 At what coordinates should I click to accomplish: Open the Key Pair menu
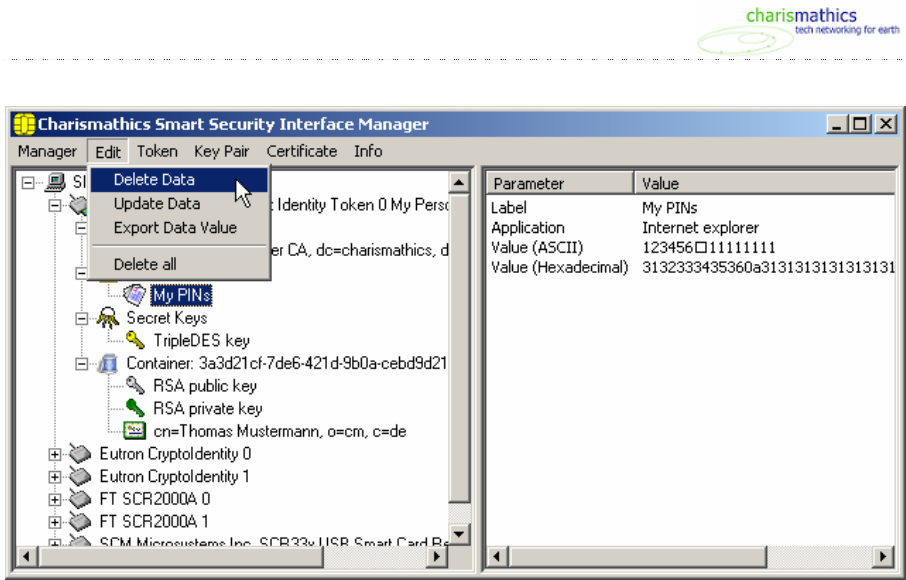(221, 151)
